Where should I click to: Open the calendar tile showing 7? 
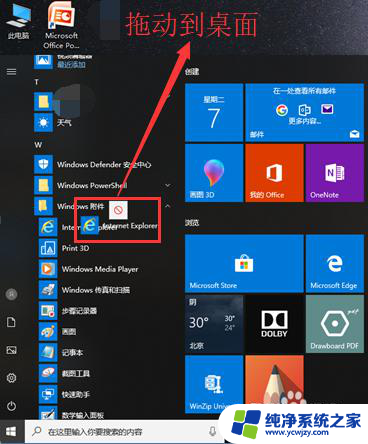tap(214, 113)
